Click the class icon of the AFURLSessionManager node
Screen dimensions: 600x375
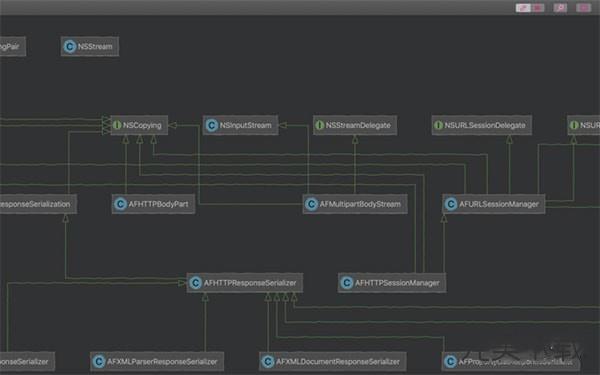451,204
